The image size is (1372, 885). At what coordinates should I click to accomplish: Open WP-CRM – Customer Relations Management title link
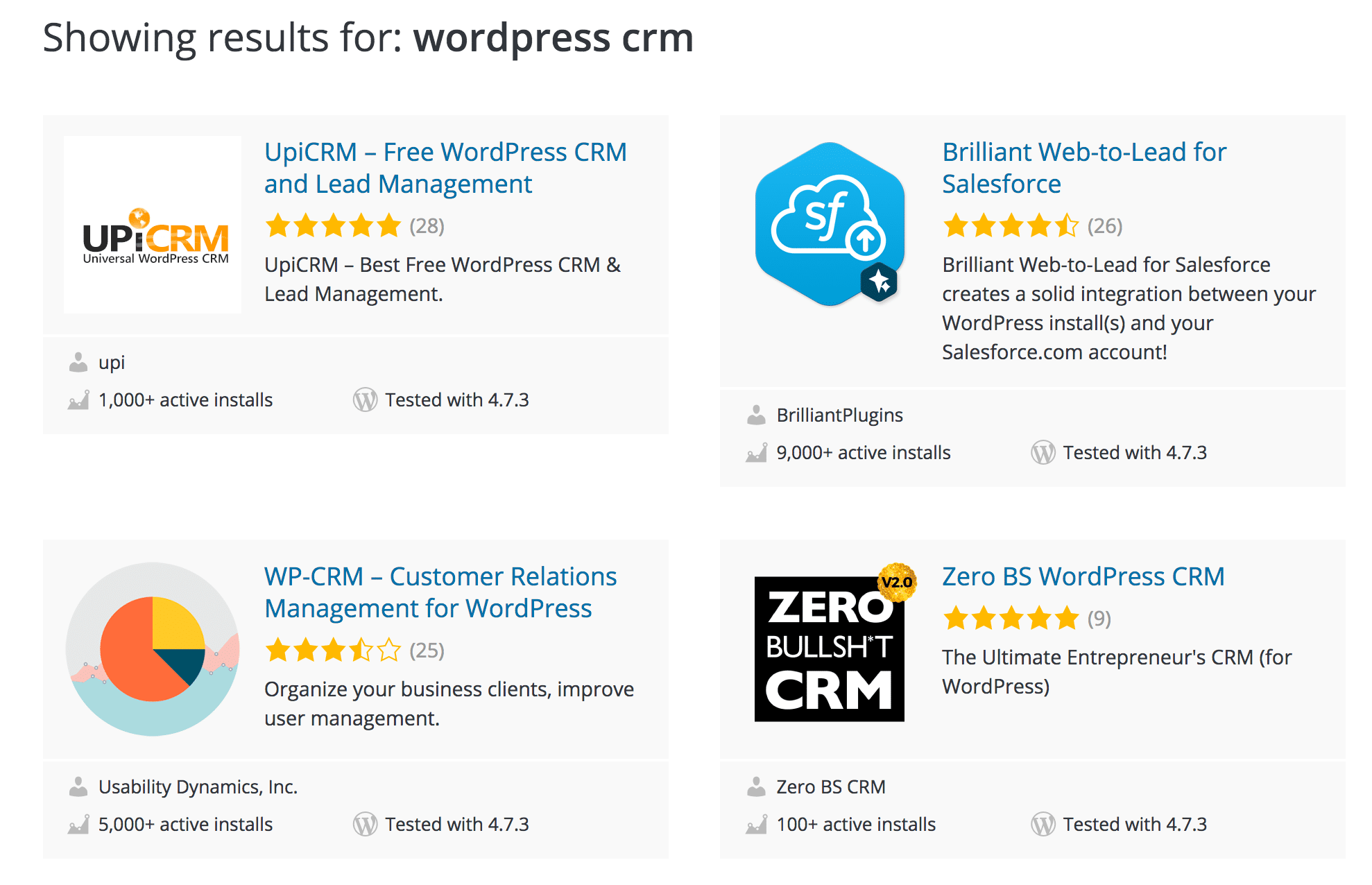[x=440, y=592]
